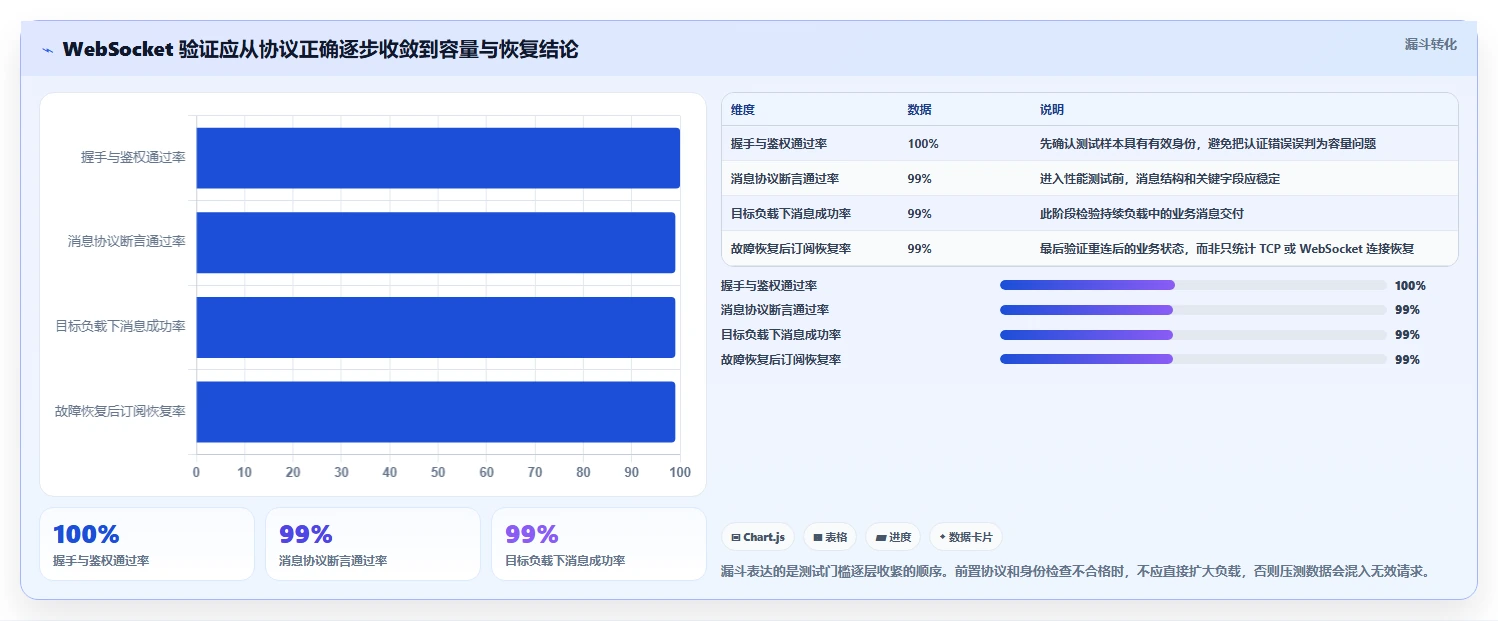1498x621 pixels.
Task: Click the 故障恢复后订阅恢复率 label in progress list
Action: point(781,360)
